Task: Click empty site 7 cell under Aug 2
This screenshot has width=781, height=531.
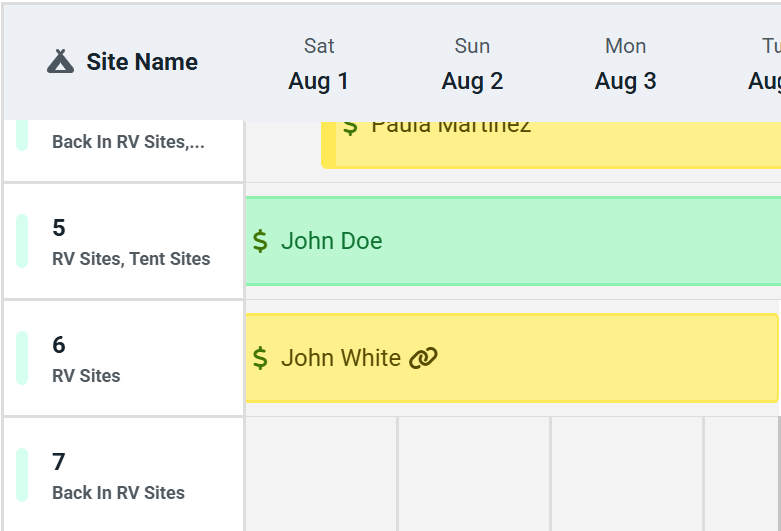Action: point(474,474)
